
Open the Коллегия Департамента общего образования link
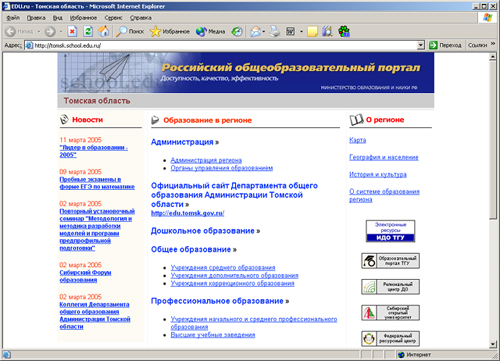click(95, 315)
